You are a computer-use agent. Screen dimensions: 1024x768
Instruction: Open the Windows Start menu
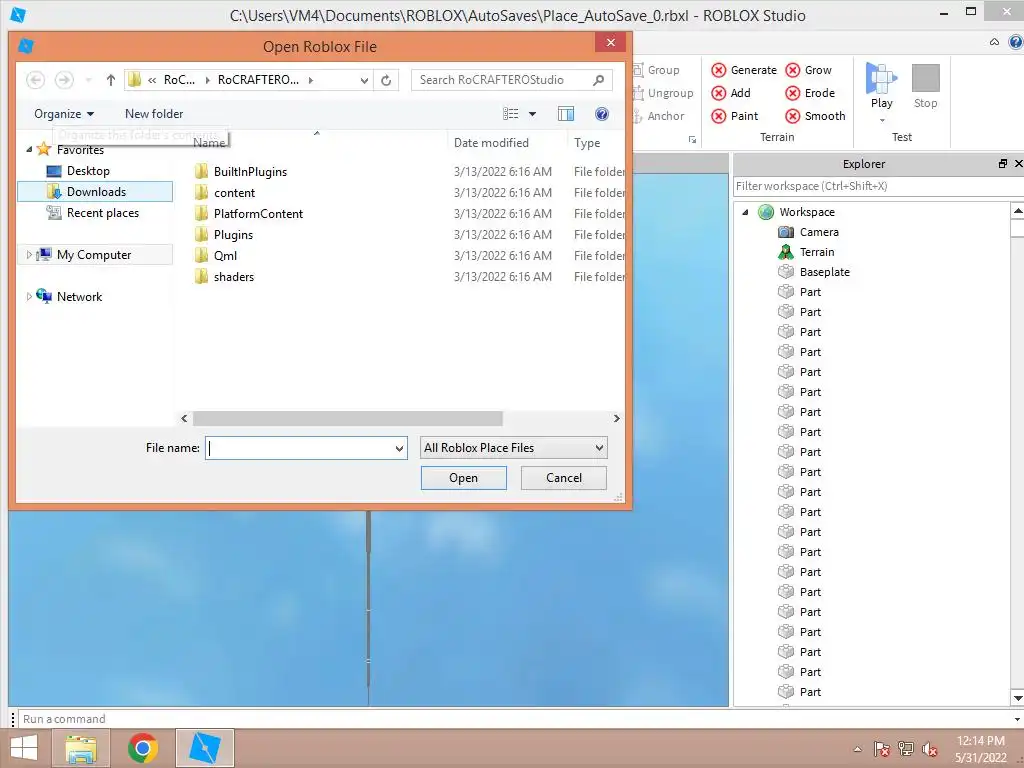pyautogui.click(x=24, y=748)
